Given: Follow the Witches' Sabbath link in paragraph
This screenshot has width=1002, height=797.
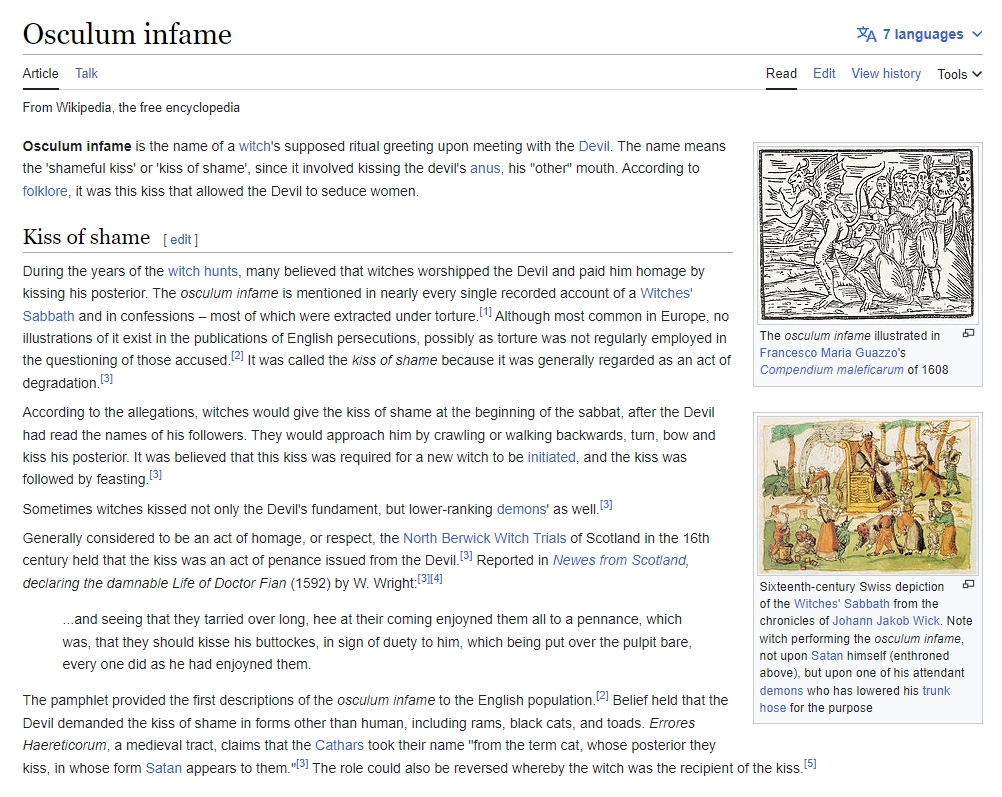Looking at the screenshot, I should pyautogui.click(x=667, y=293).
